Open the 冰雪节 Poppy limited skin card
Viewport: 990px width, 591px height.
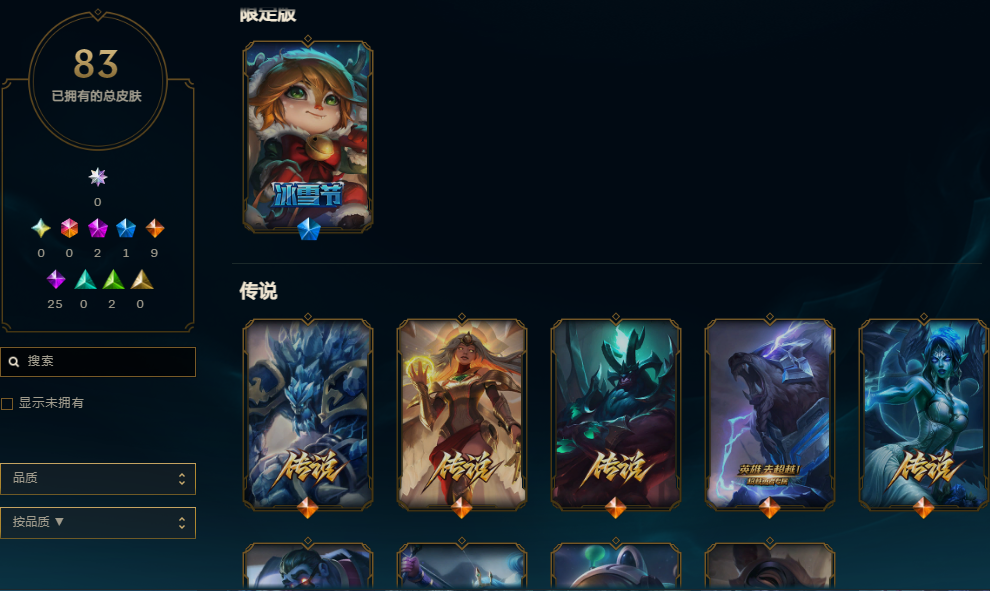click(308, 136)
